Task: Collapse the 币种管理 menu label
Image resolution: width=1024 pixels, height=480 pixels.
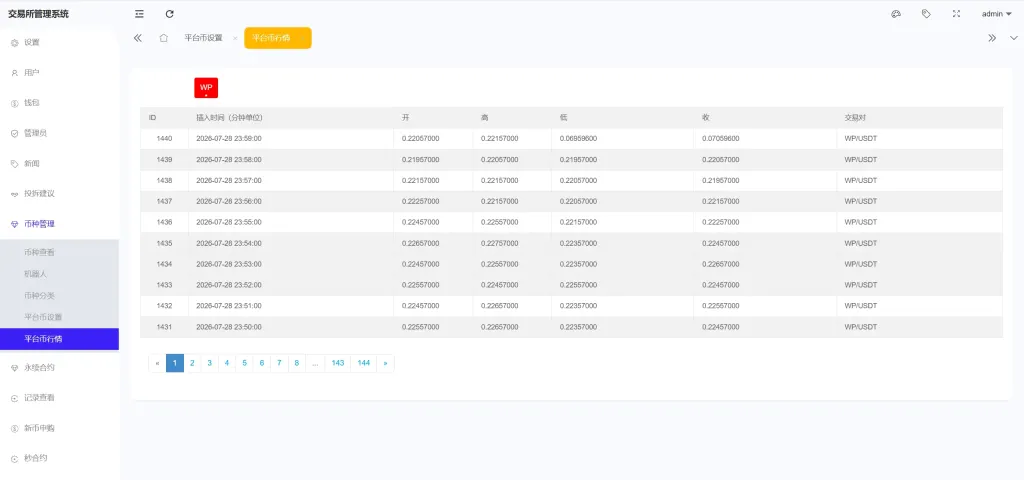Action: click(x=40, y=224)
